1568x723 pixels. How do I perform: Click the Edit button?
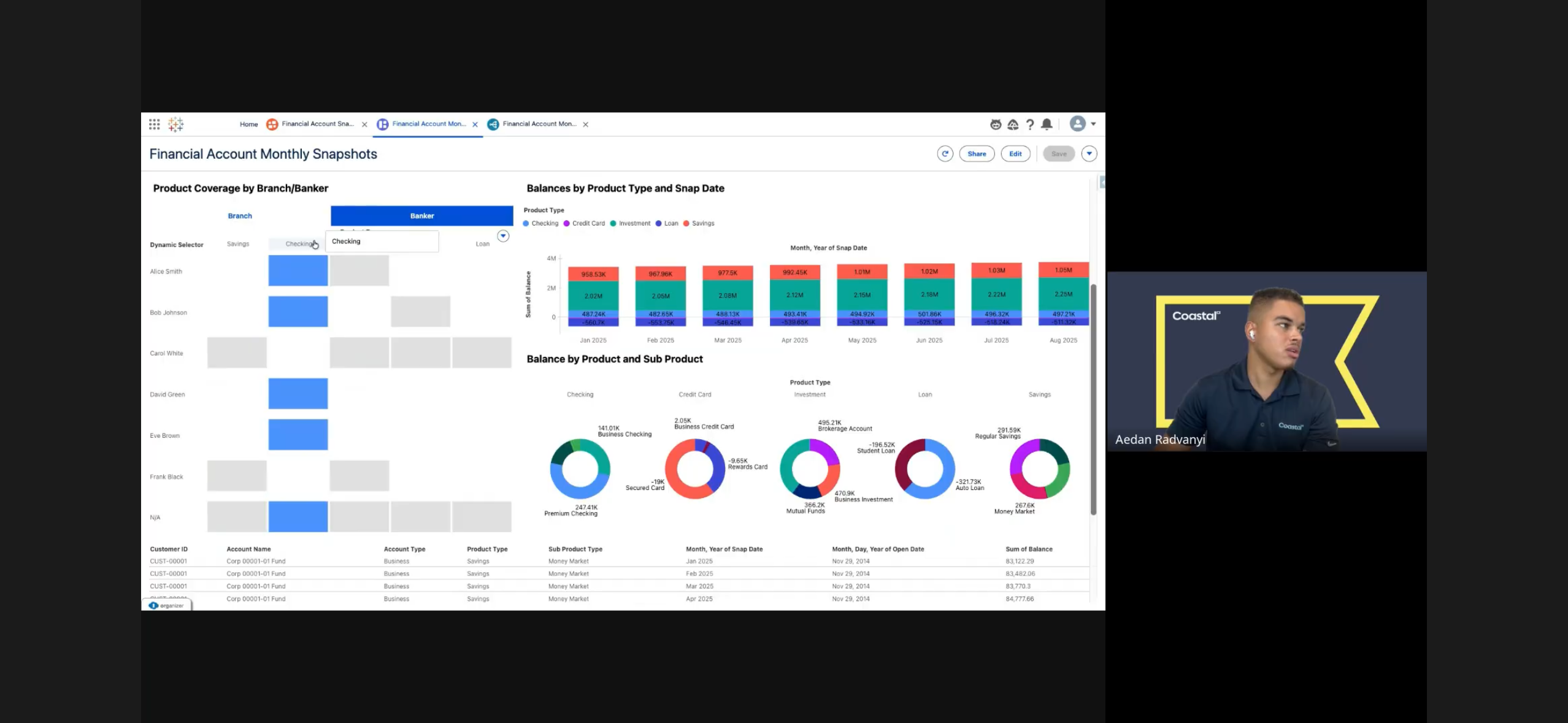click(x=1015, y=154)
